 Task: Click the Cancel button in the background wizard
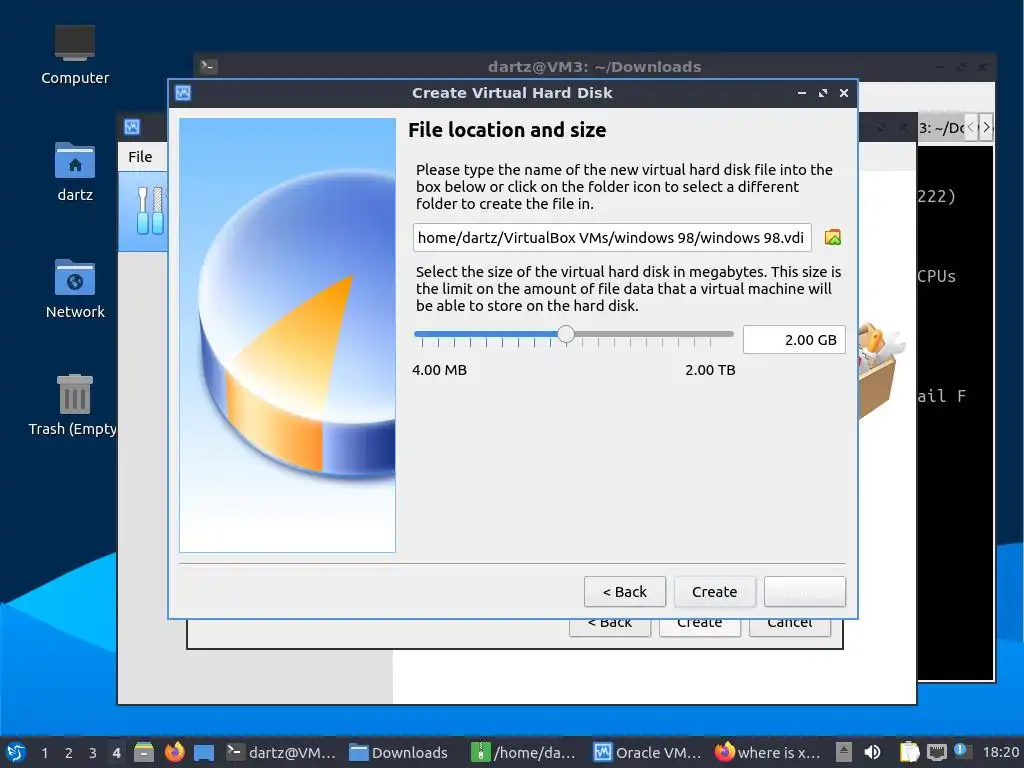click(x=790, y=624)
